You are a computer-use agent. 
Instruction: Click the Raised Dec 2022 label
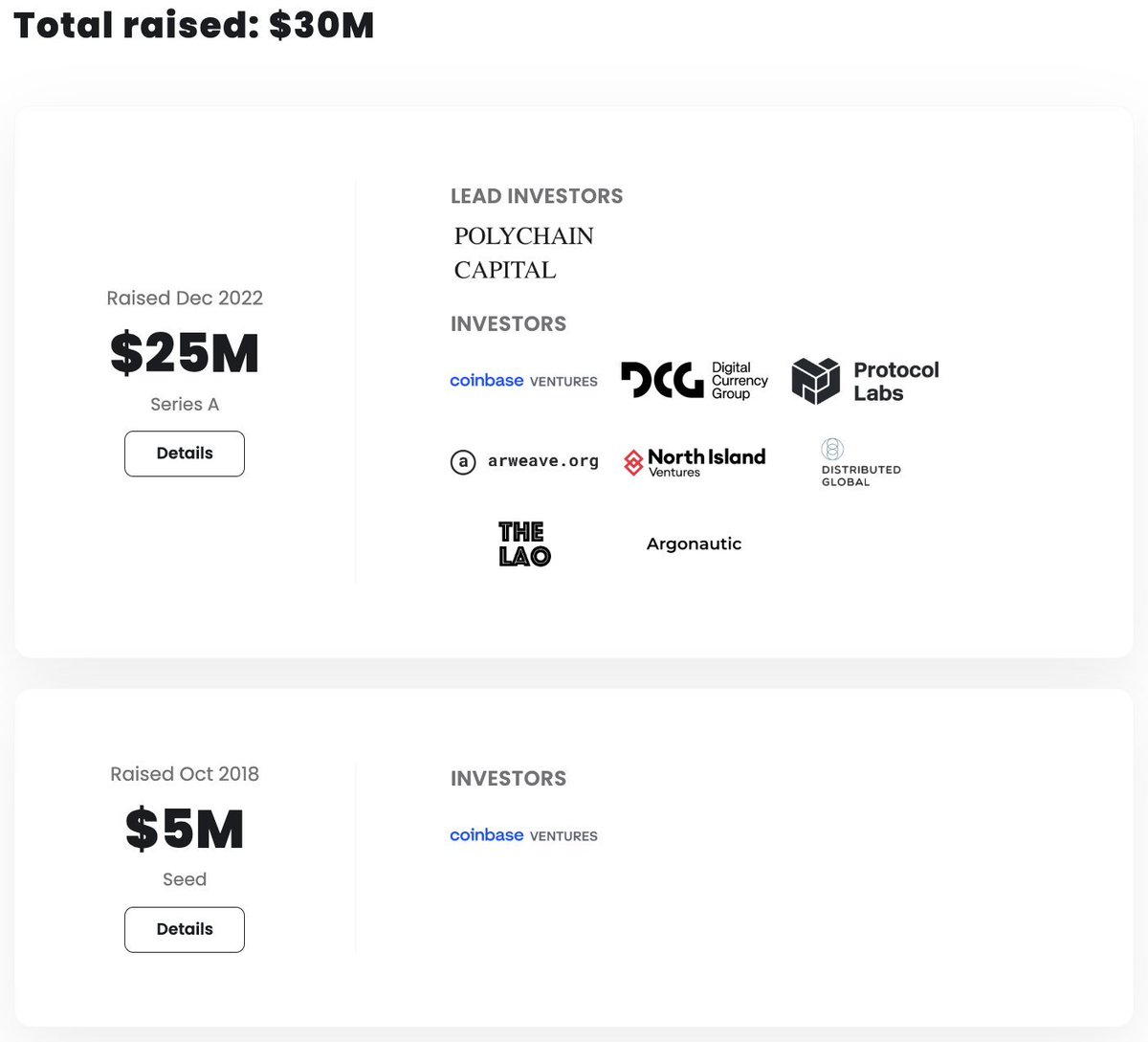coord(185,298)
